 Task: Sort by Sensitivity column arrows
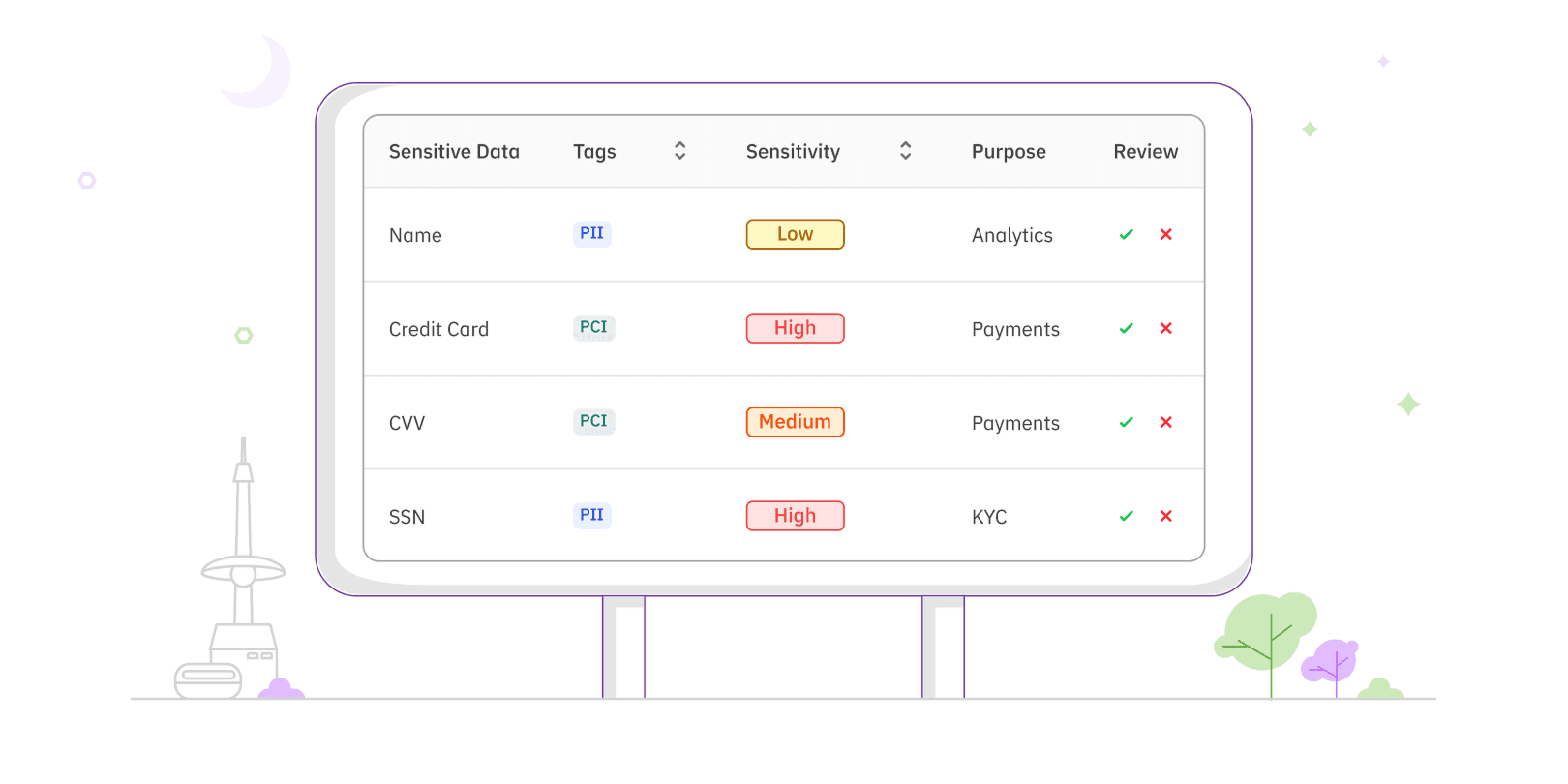click(x=905, y=151)
